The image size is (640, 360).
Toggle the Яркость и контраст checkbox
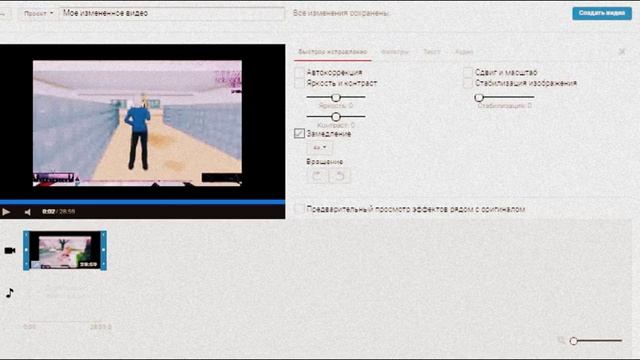tap(299, 83)
